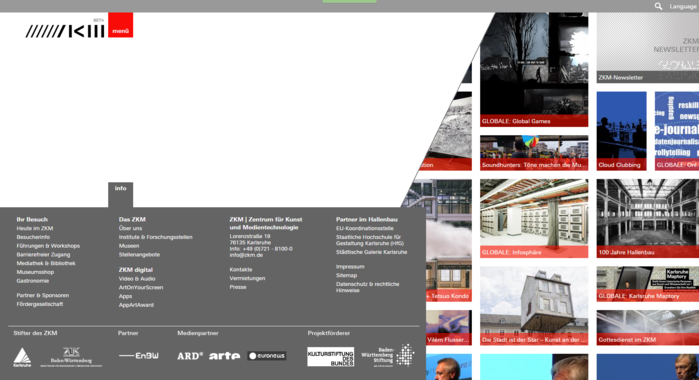Open Gottesdienst im ZKM tile
699x380 pixels.
(x=648, y=328)
